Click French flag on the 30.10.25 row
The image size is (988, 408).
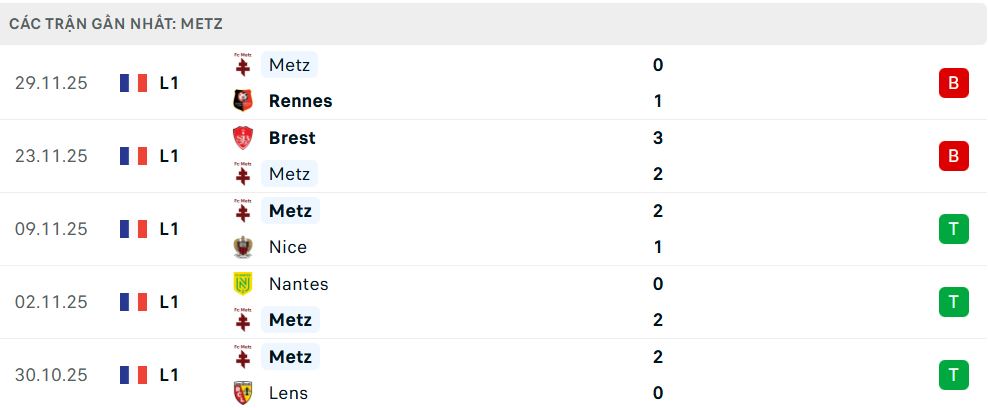[132, 375]
